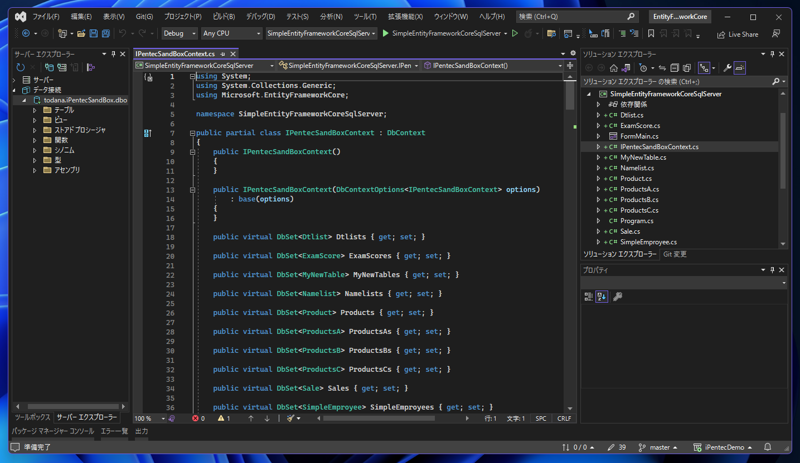Click Connect to Server icon in Server Explorer
The width and height of the screenshot is (800, 463).
coord(62,67)
